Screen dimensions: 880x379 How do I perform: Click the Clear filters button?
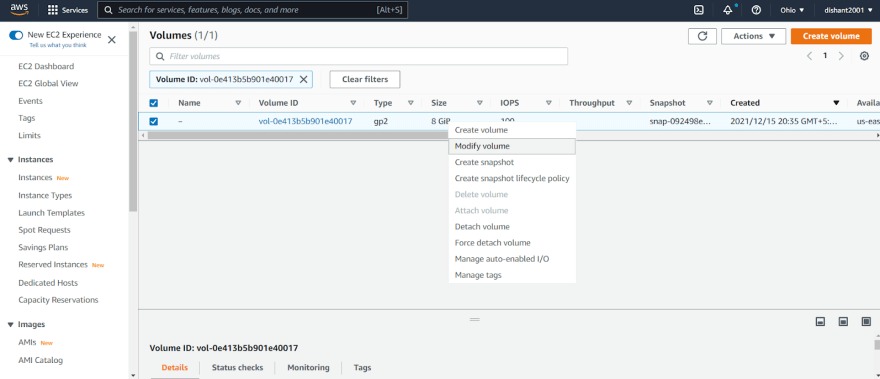[x=365, y=80]
